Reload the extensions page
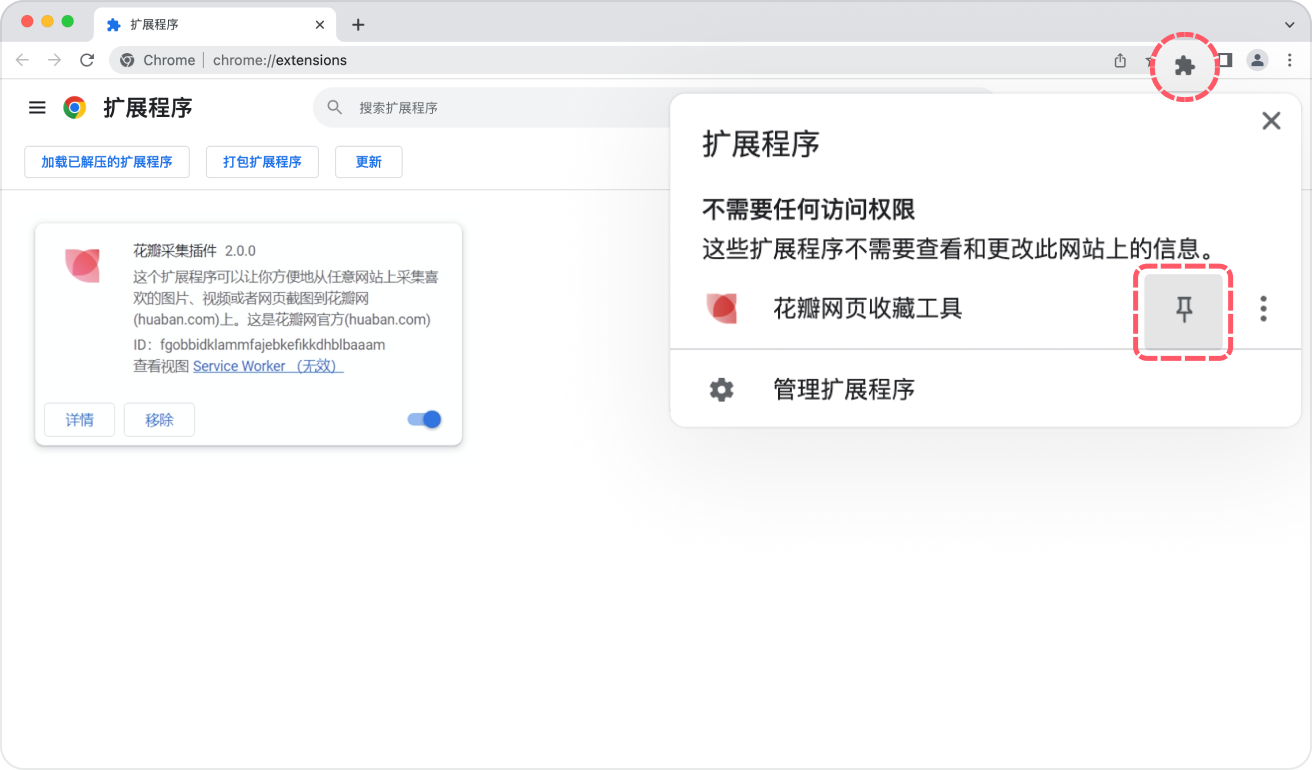 coord(87,60)
